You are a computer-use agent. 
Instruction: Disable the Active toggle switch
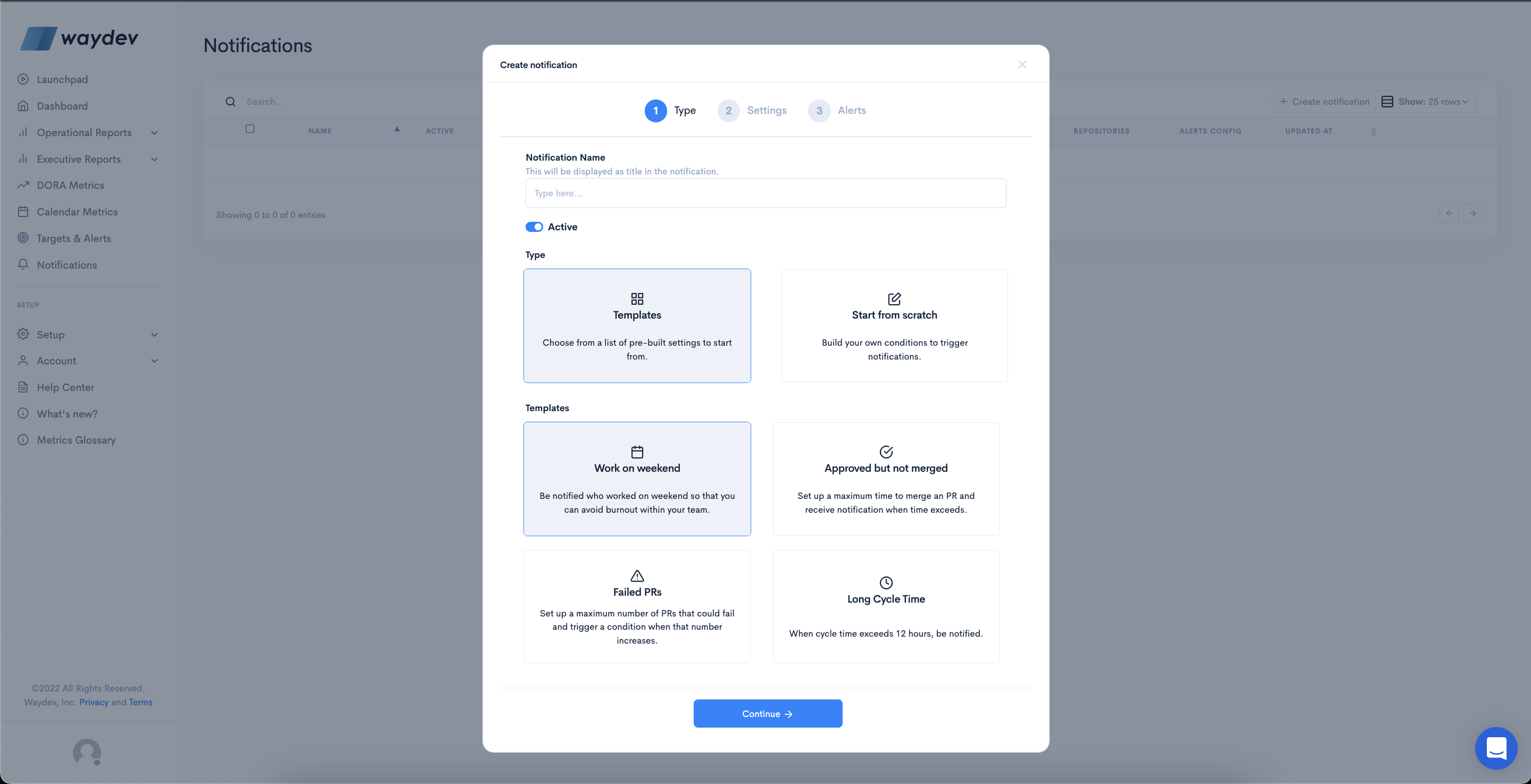click(534, 227)
